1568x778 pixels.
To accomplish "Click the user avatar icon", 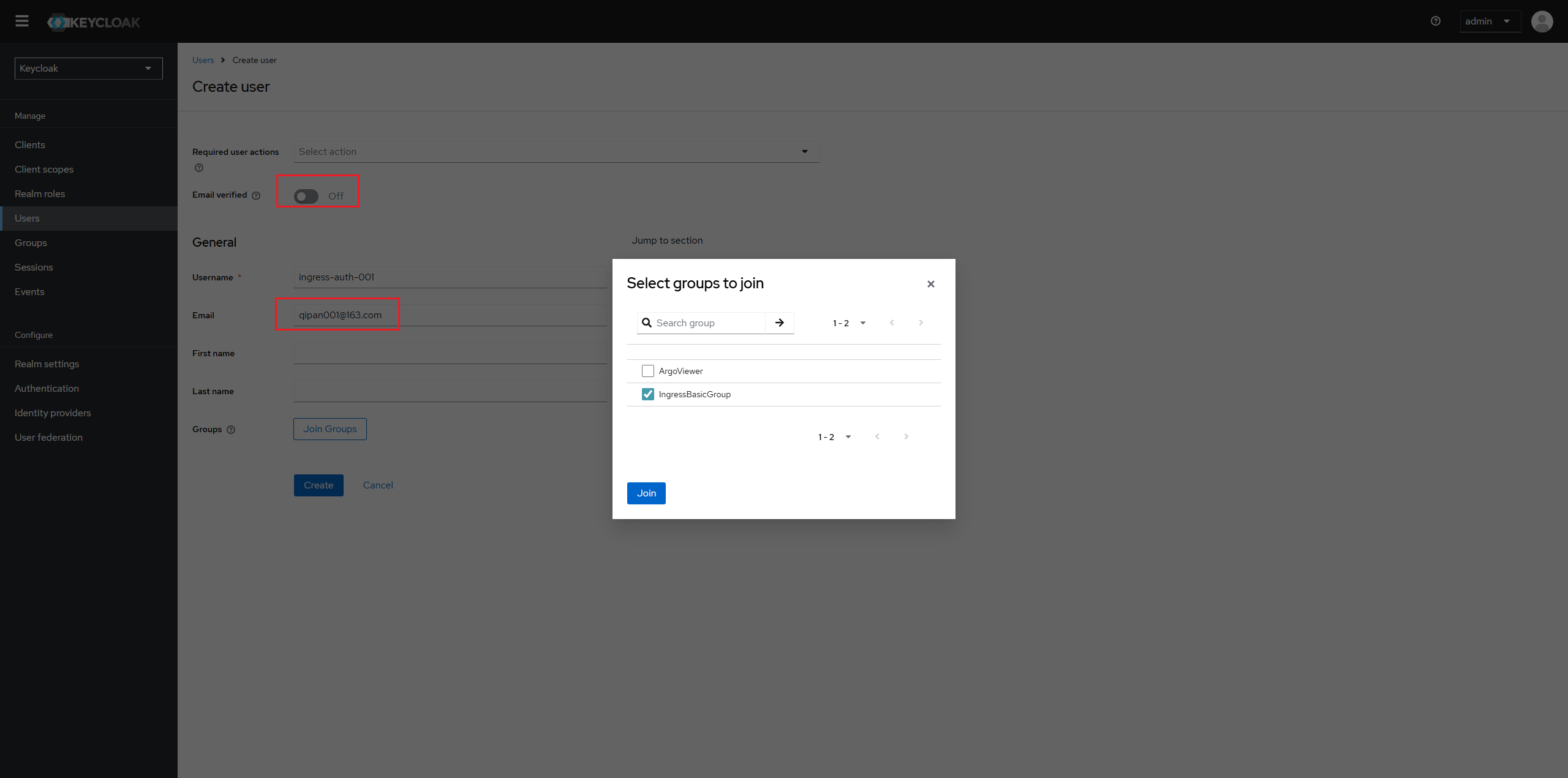I will [x=1542, y=21].
